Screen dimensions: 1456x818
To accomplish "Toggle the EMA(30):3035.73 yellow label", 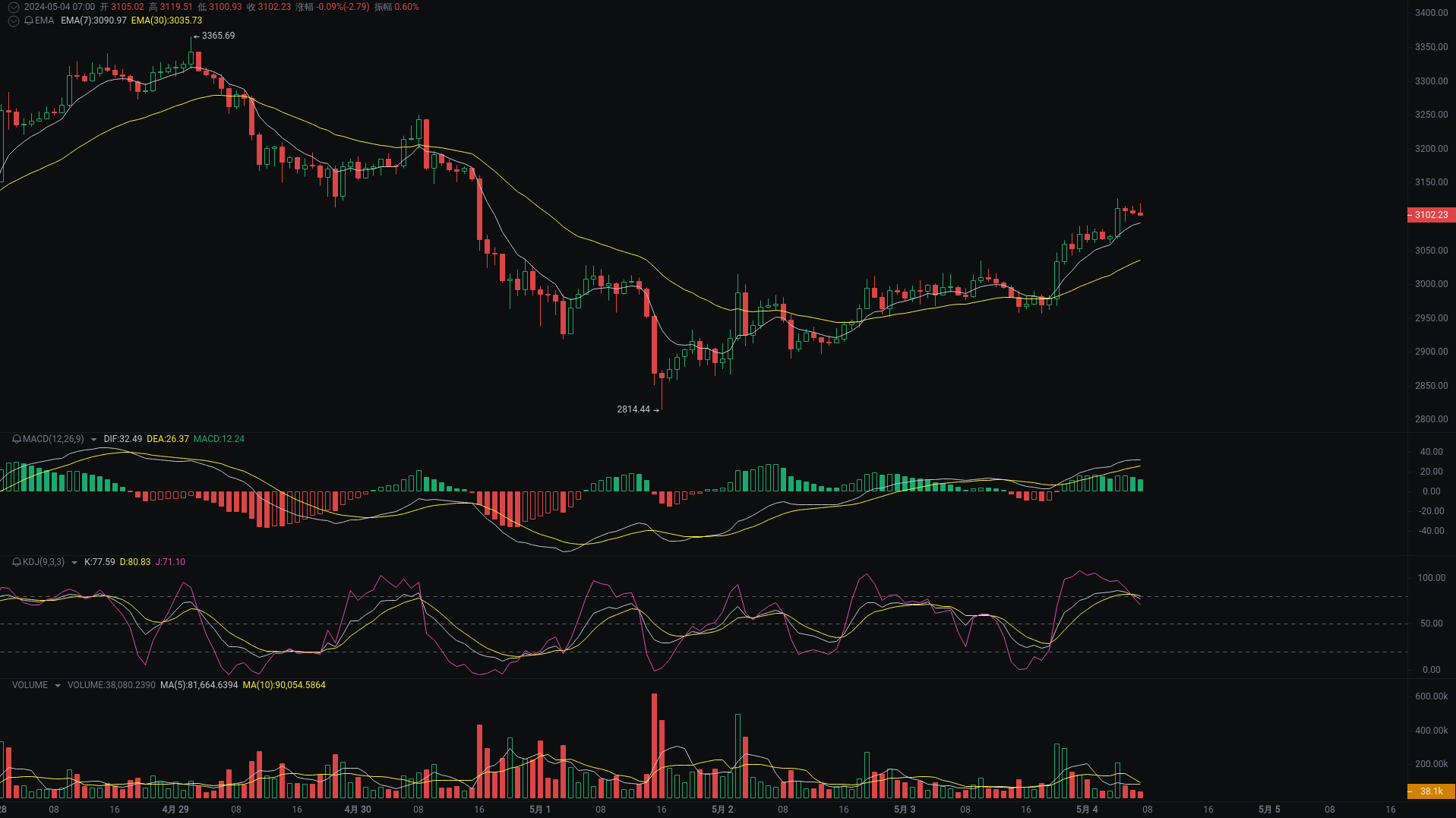I will click(x=166, y=21).
